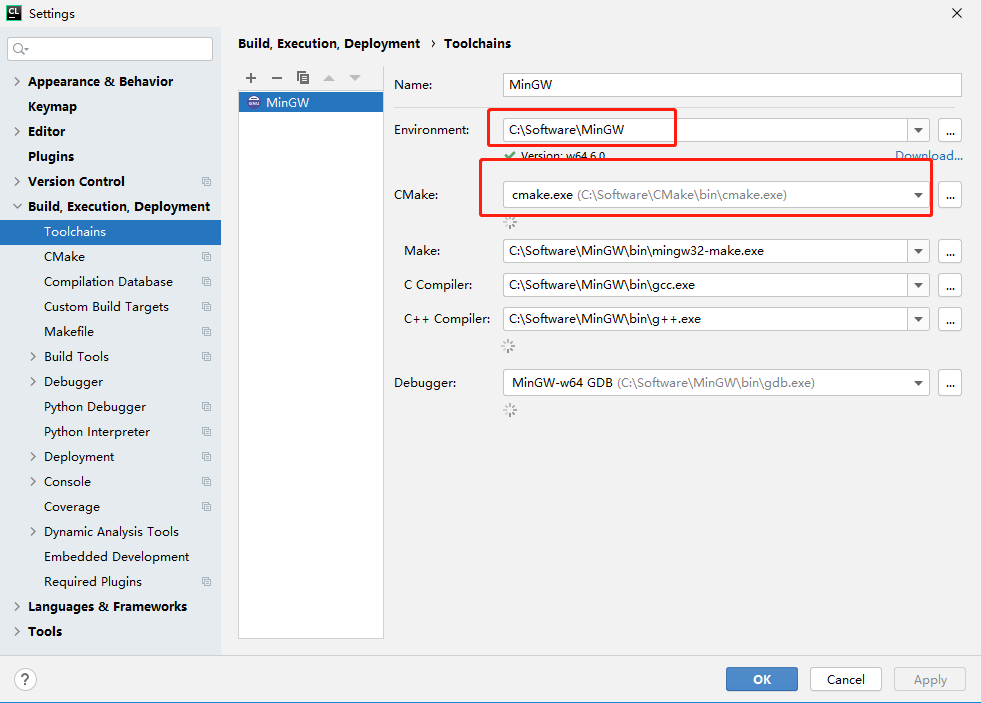The height and width of the screenshot is (703, 981).
Task: Move toolchain up with arrow icon
Action: (x=329, y=78)
